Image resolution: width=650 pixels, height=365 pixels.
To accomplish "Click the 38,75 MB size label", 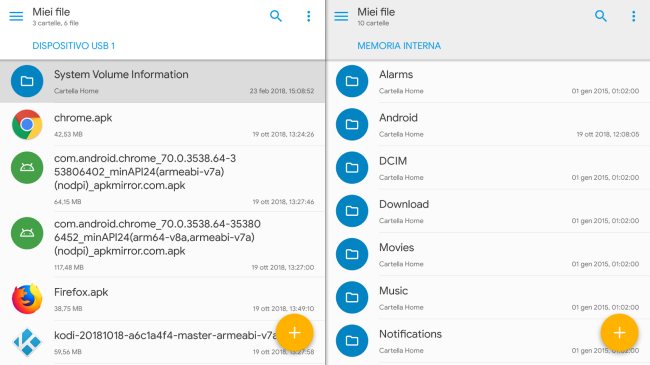I will tap(68, 309).
